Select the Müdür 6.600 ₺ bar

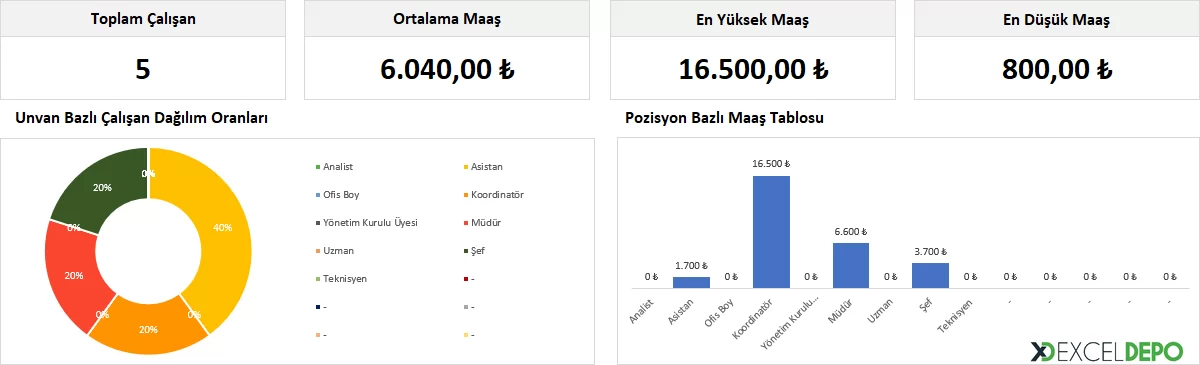pos(851,265)
